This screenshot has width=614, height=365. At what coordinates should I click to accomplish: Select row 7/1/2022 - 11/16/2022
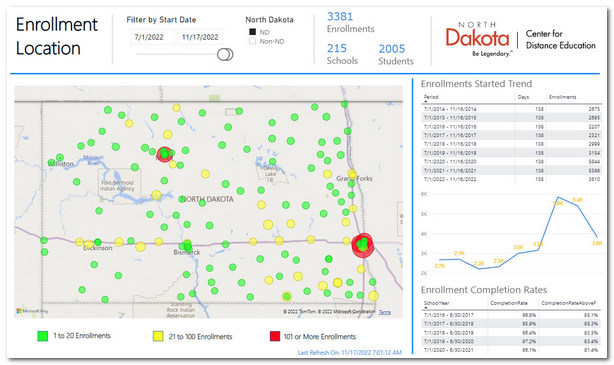tap(511, 179)
